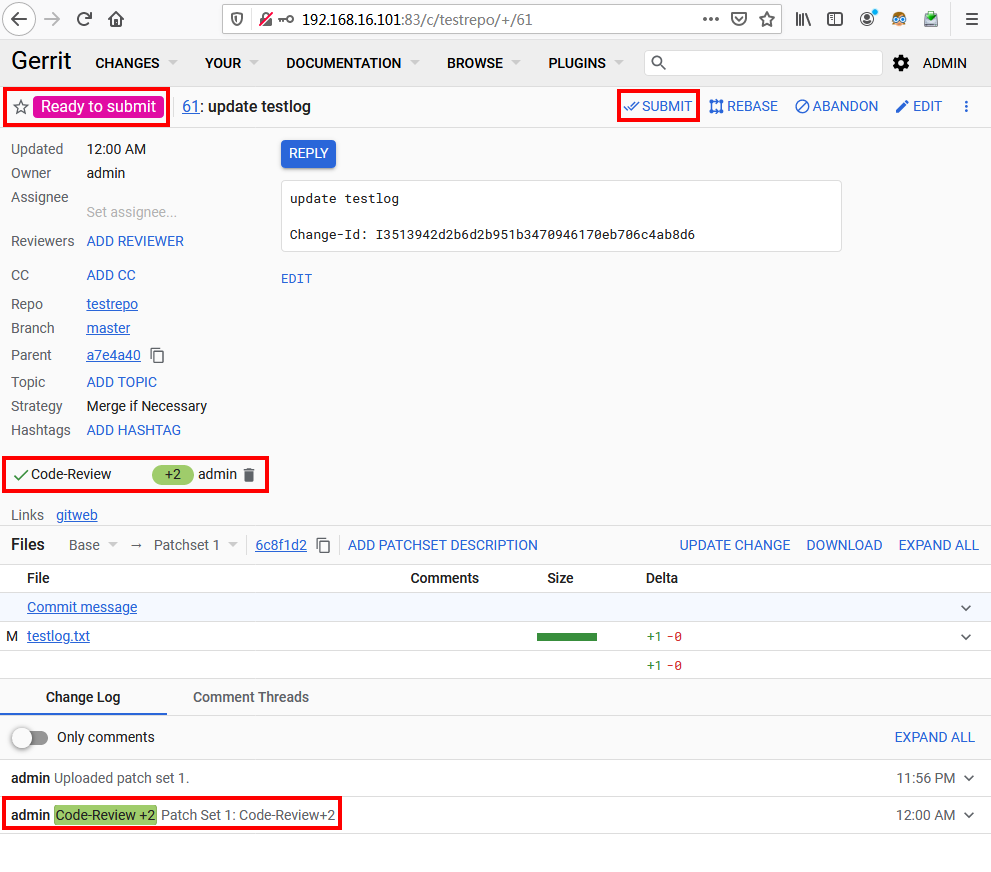The height and width of the screenshot is (872, 991).
Task: Click the browser address bar URL
Action: tap(417, 20)
